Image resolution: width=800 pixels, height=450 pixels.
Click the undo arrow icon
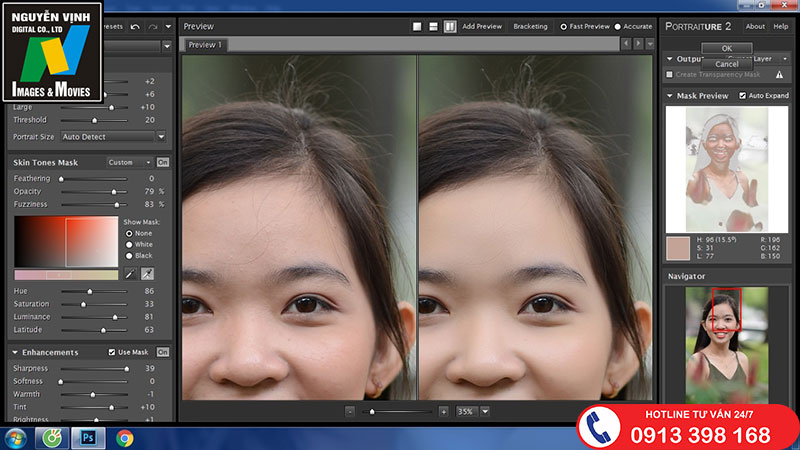pos(135,27)
